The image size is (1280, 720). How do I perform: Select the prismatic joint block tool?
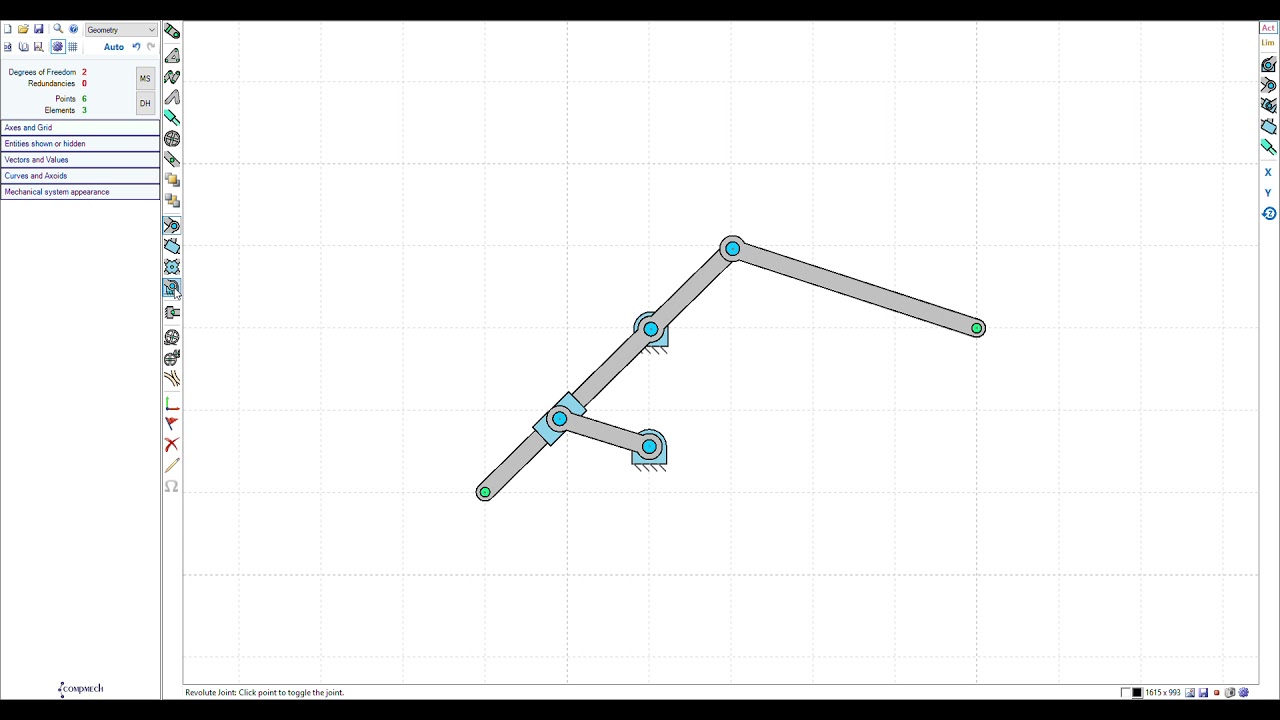coord(172,246)
